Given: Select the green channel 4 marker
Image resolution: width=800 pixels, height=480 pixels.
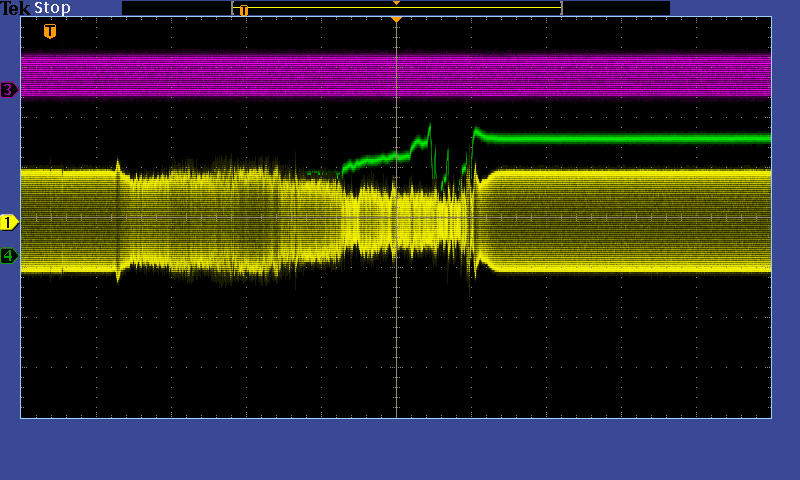Looking at the screenshot, I should [9, 256].
